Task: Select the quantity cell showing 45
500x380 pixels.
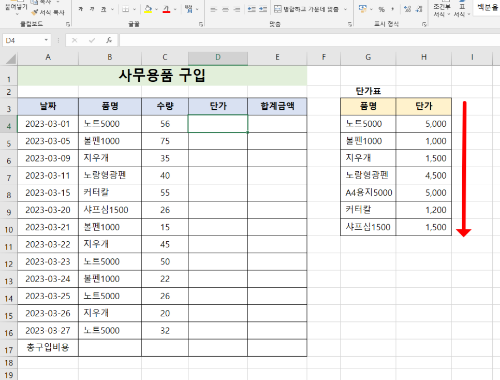Action: click(x=165, y=244)
